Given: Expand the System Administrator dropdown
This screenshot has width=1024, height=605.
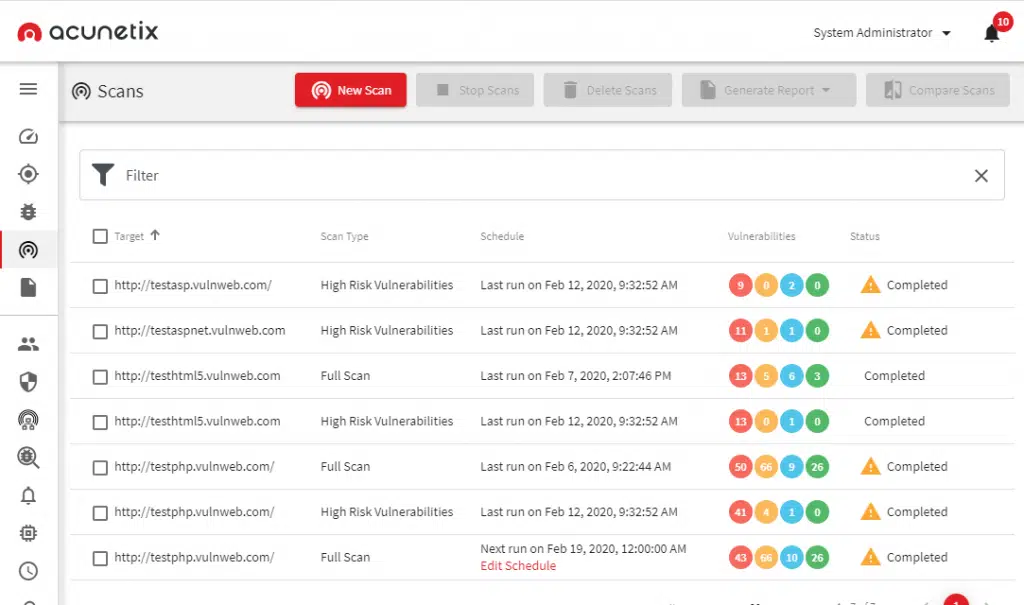Looking at the screenshot, I should [882, 33].
